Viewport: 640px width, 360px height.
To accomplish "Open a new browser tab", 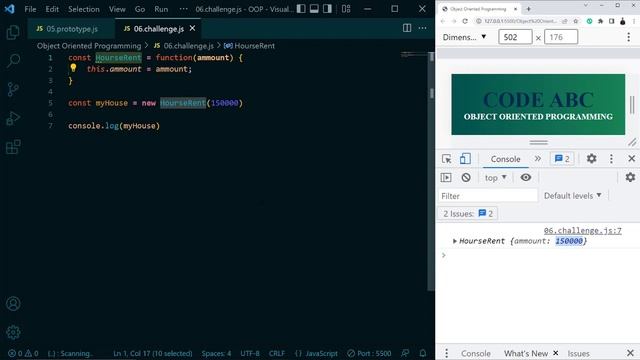I will coord(529,9).
